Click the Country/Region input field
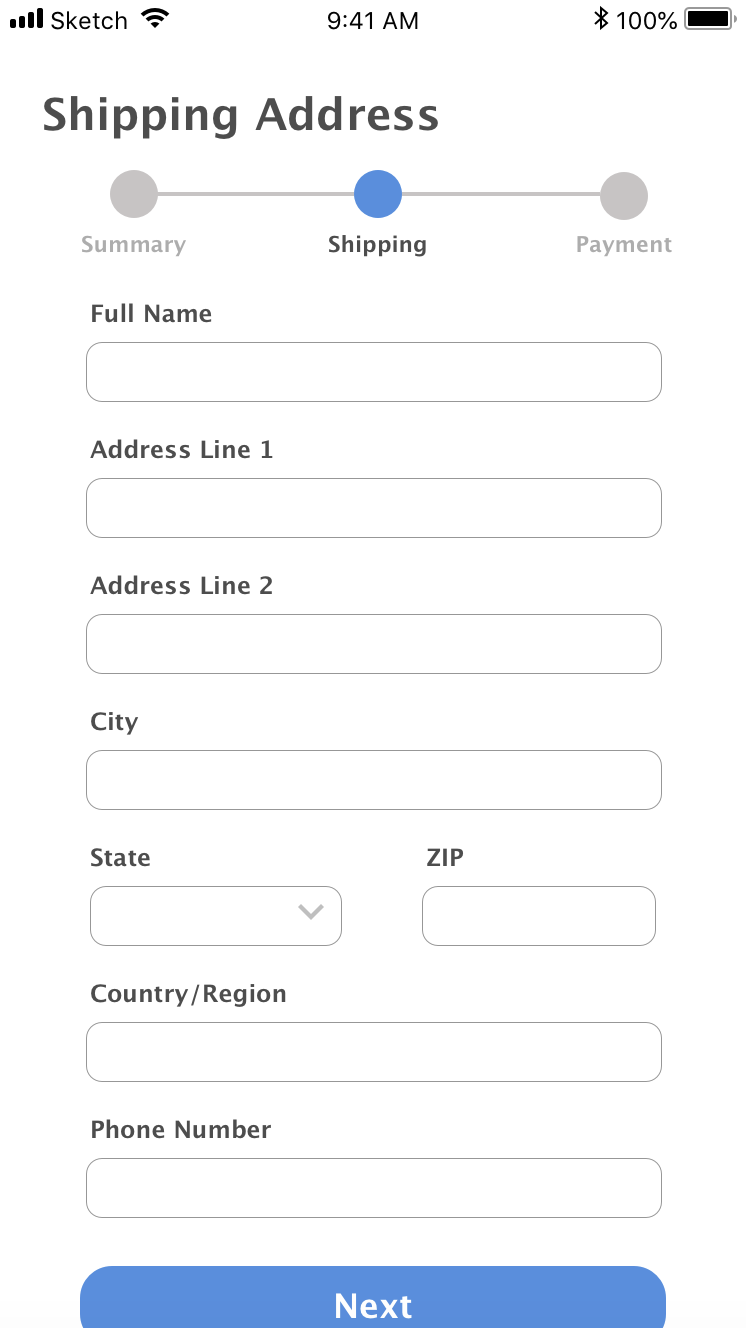746x1328 pixels. coord(374,1052)
